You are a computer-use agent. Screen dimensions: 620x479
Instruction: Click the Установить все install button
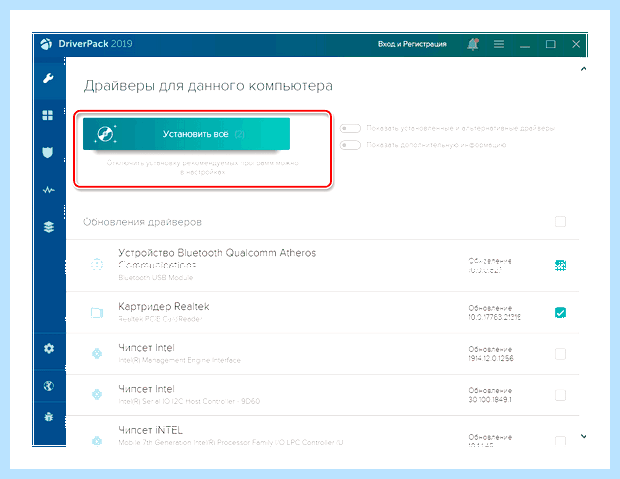(x=186, y=134)
